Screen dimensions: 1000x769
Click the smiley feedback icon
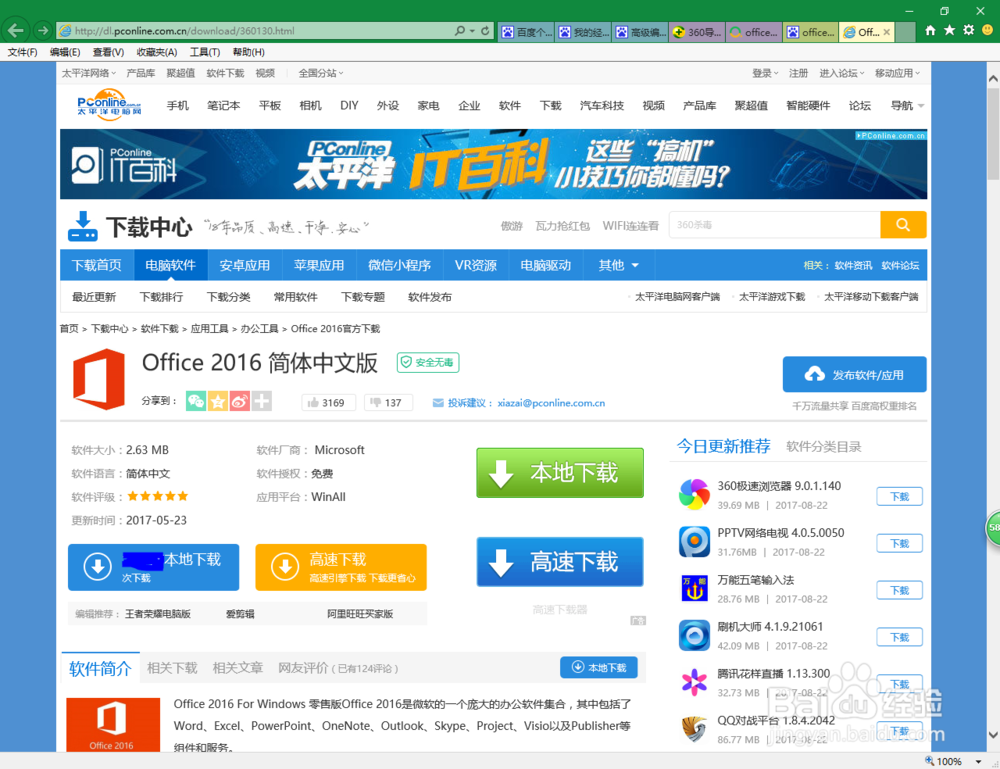coord(987,30)
